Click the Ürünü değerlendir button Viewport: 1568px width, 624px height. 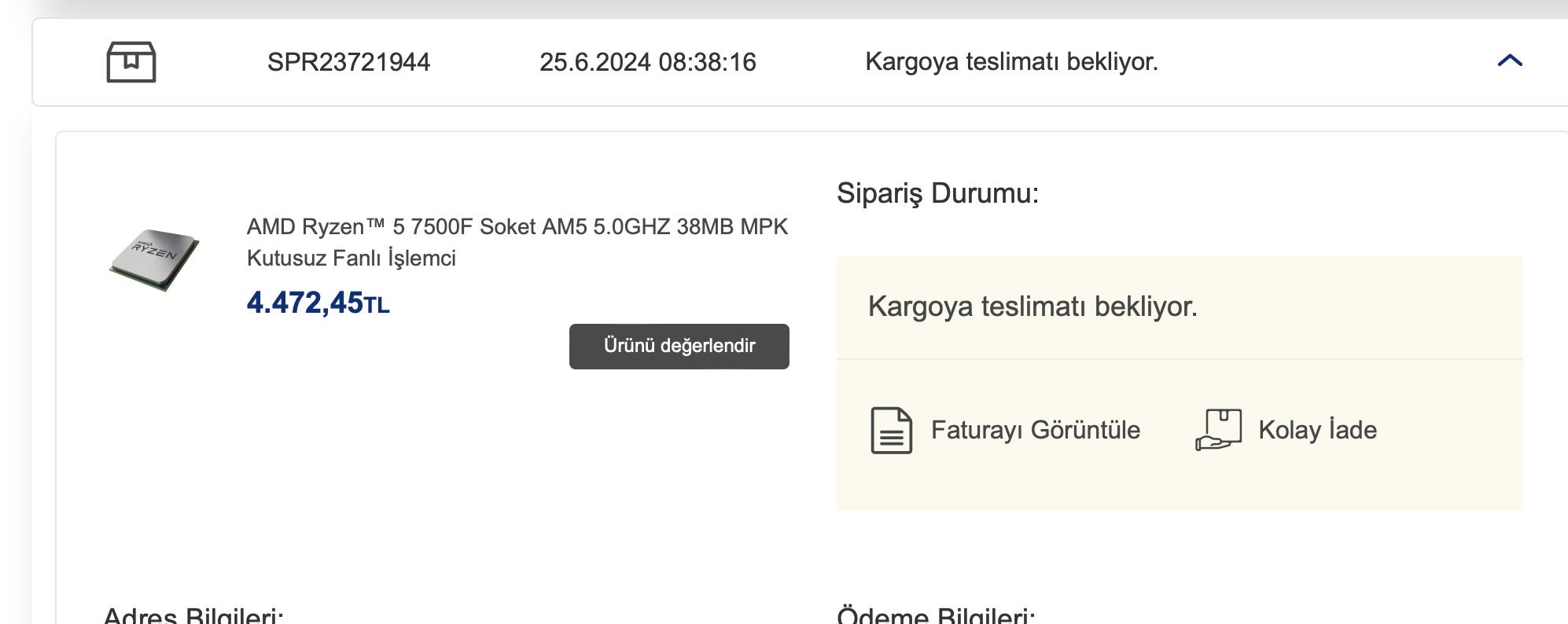click(x=679, y=347)
